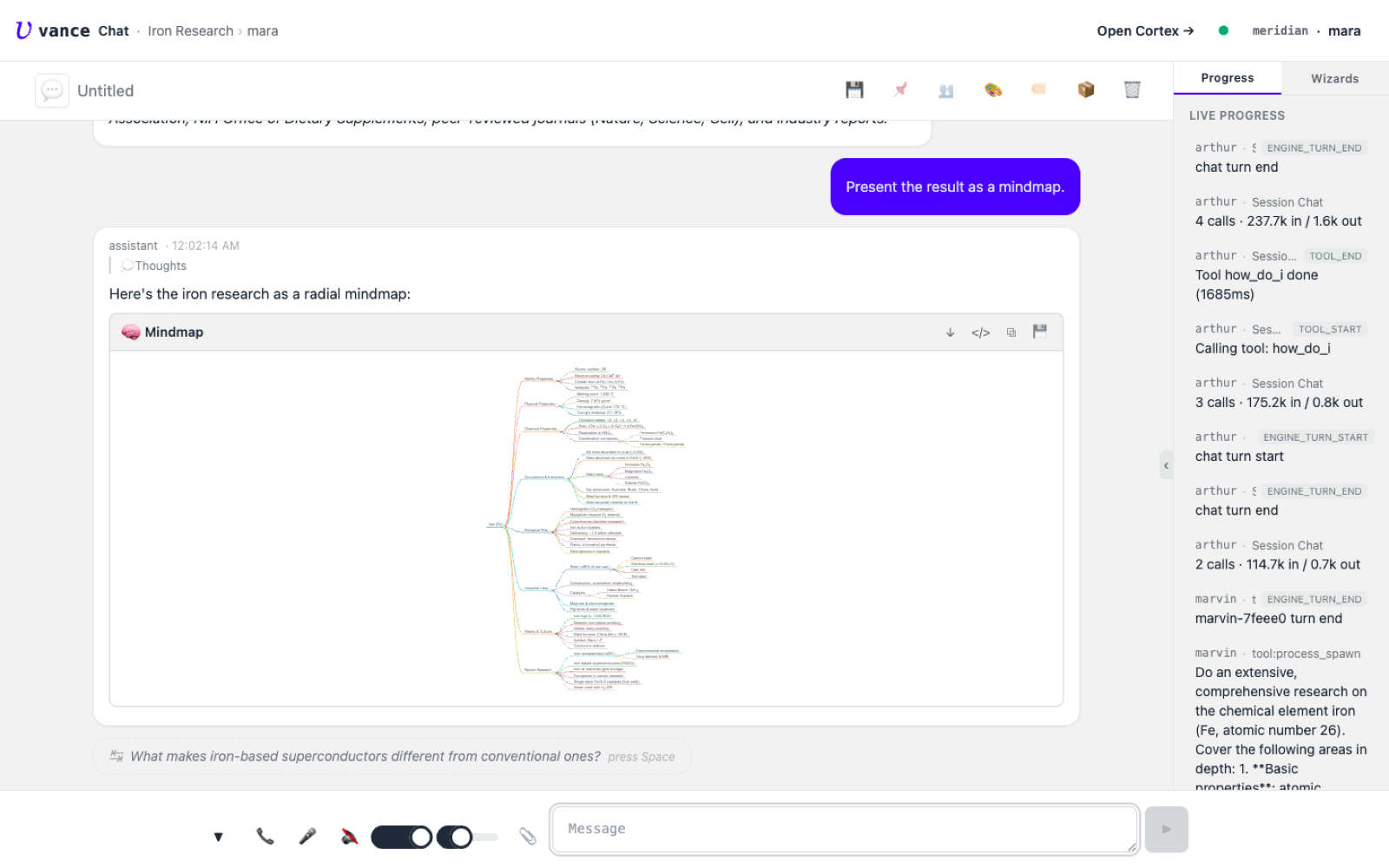Click the Untitled chat title
This screenshot has width=1389, height=868.
coord(106,90)
